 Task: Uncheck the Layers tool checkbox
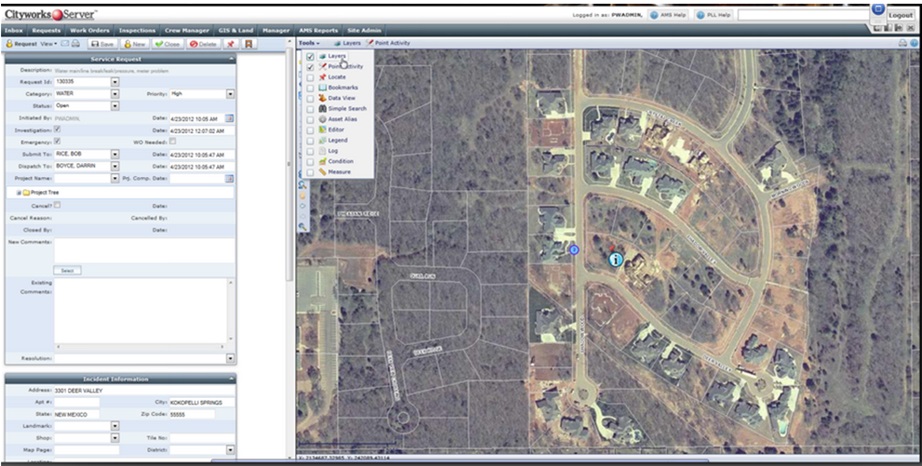pyautogui.click(x=310, y=56)
